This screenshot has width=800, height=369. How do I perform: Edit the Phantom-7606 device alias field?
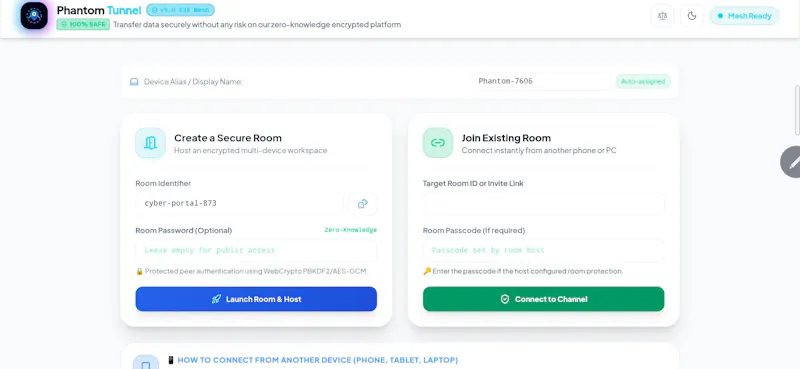(x=540, y=81)
